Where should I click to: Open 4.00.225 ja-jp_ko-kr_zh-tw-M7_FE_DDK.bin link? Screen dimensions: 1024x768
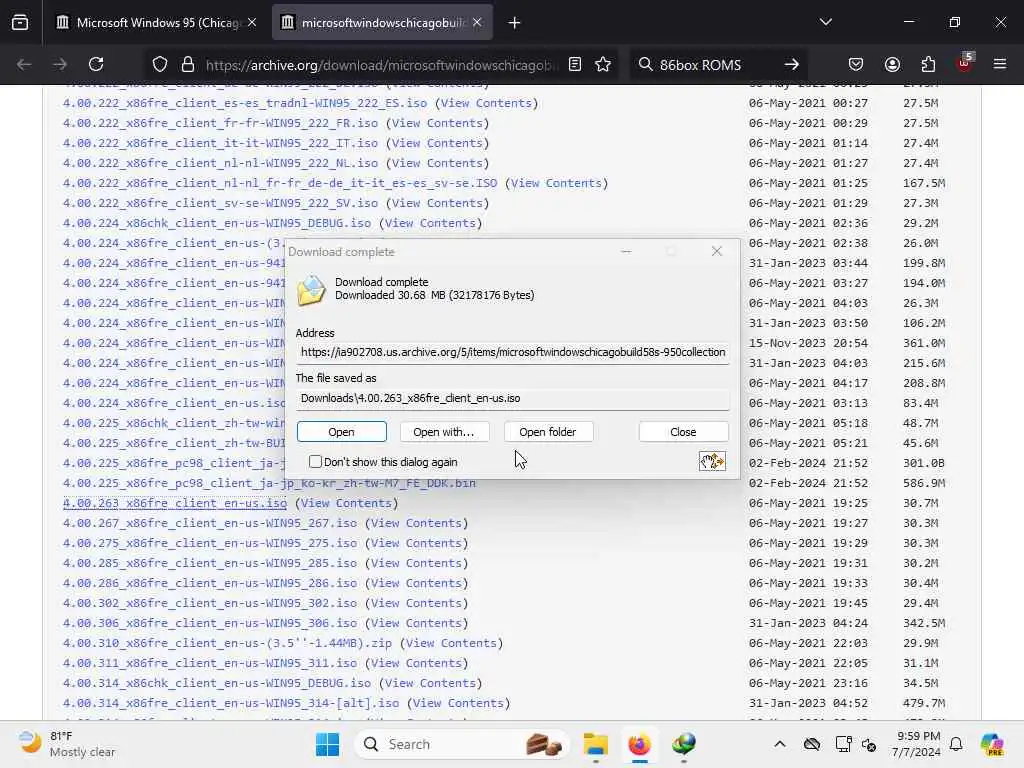point(269,483)
